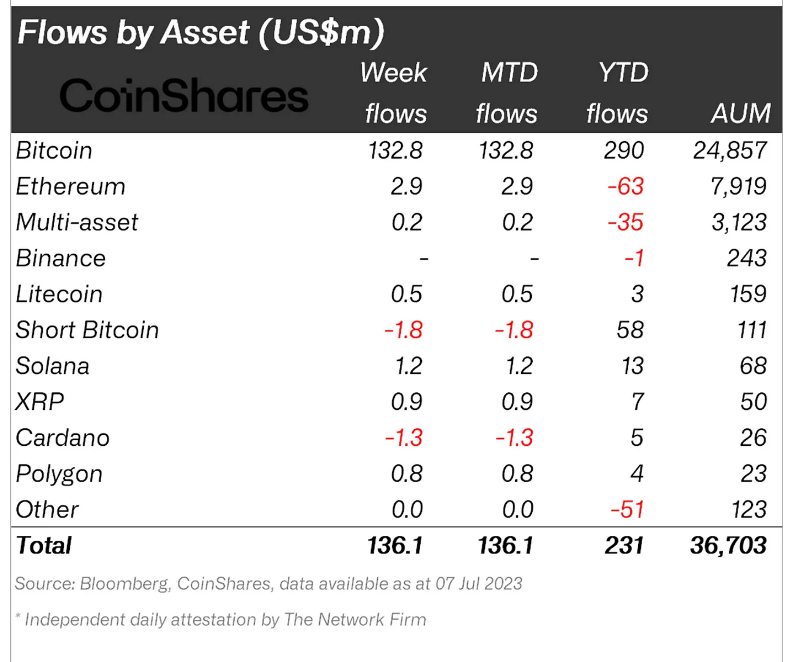Select the Multi-asset row label
Viewport: 791px width, 662px height.
tap(77, 222)
